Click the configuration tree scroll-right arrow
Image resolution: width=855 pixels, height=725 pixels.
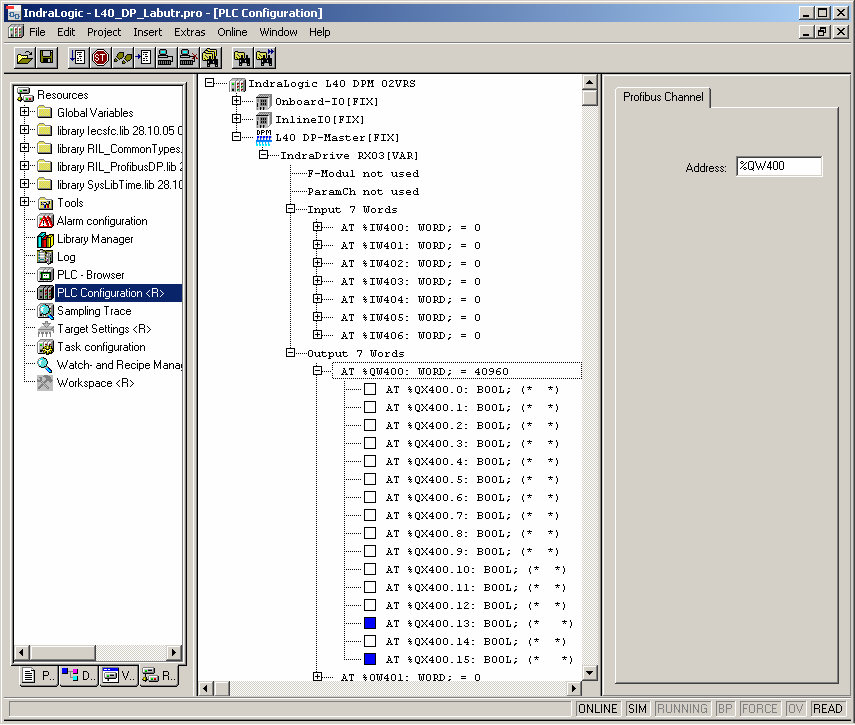coord(573,688)
